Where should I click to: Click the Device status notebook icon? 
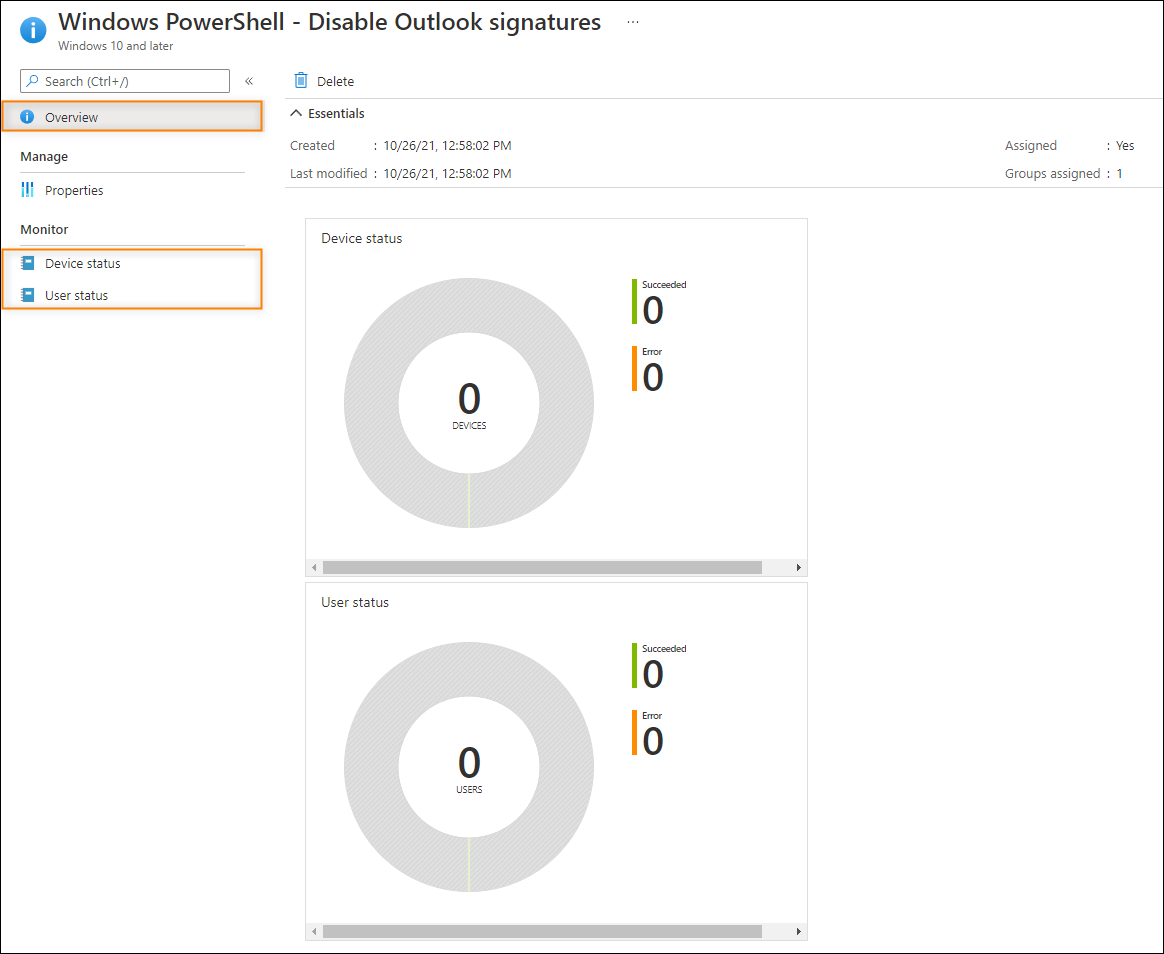[27, 263]
